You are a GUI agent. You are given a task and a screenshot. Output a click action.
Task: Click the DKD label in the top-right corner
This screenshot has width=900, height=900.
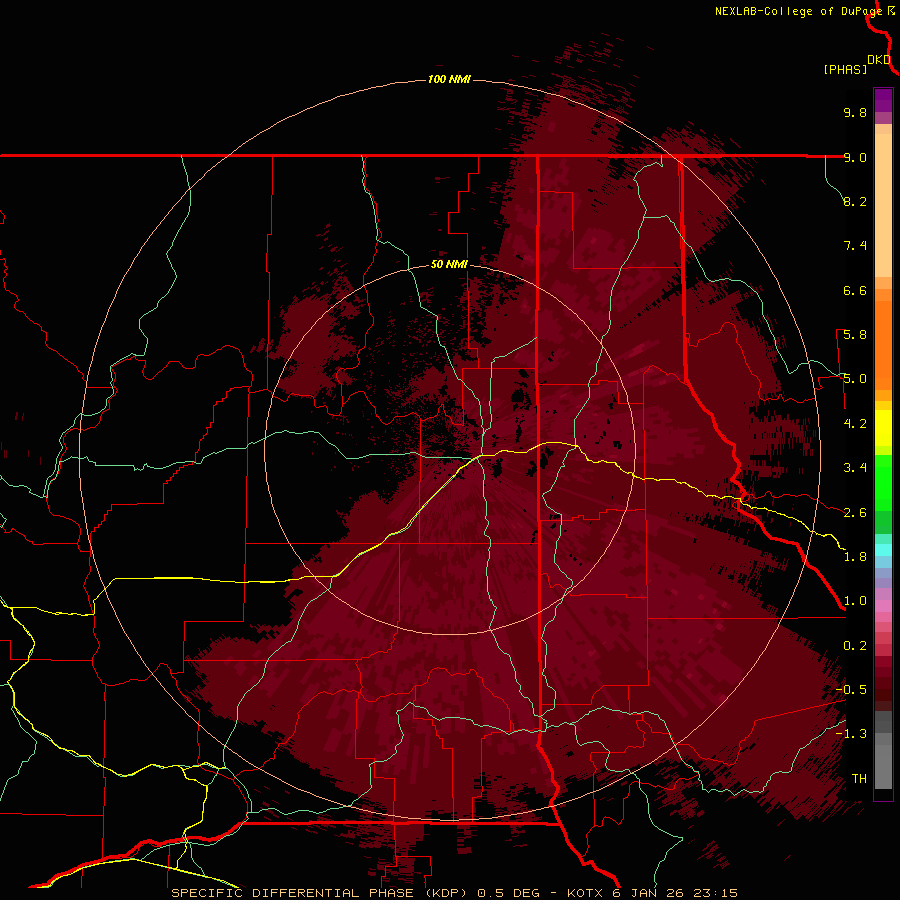[879, 60]
